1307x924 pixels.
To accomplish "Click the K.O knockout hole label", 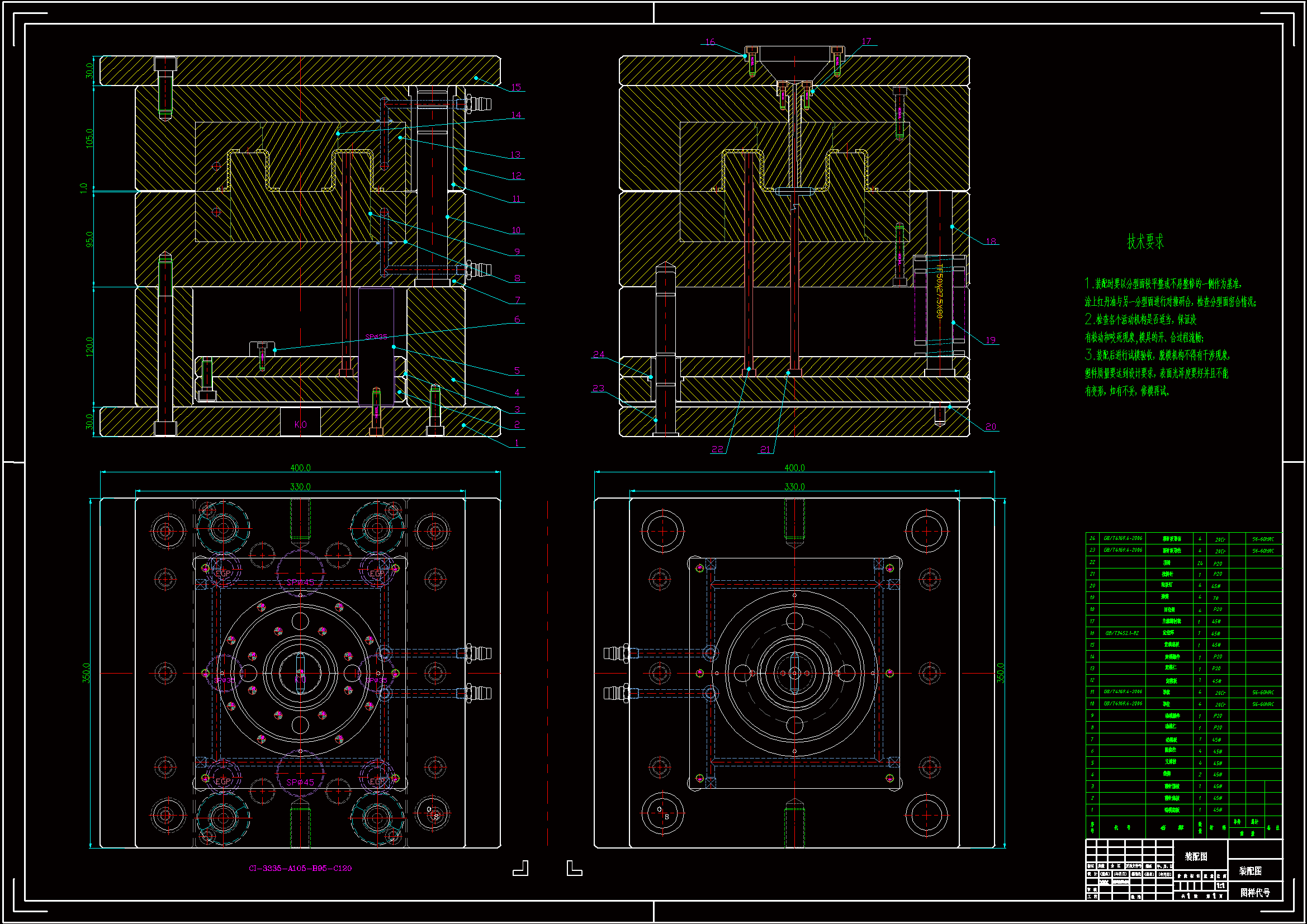I will [300, 424].
